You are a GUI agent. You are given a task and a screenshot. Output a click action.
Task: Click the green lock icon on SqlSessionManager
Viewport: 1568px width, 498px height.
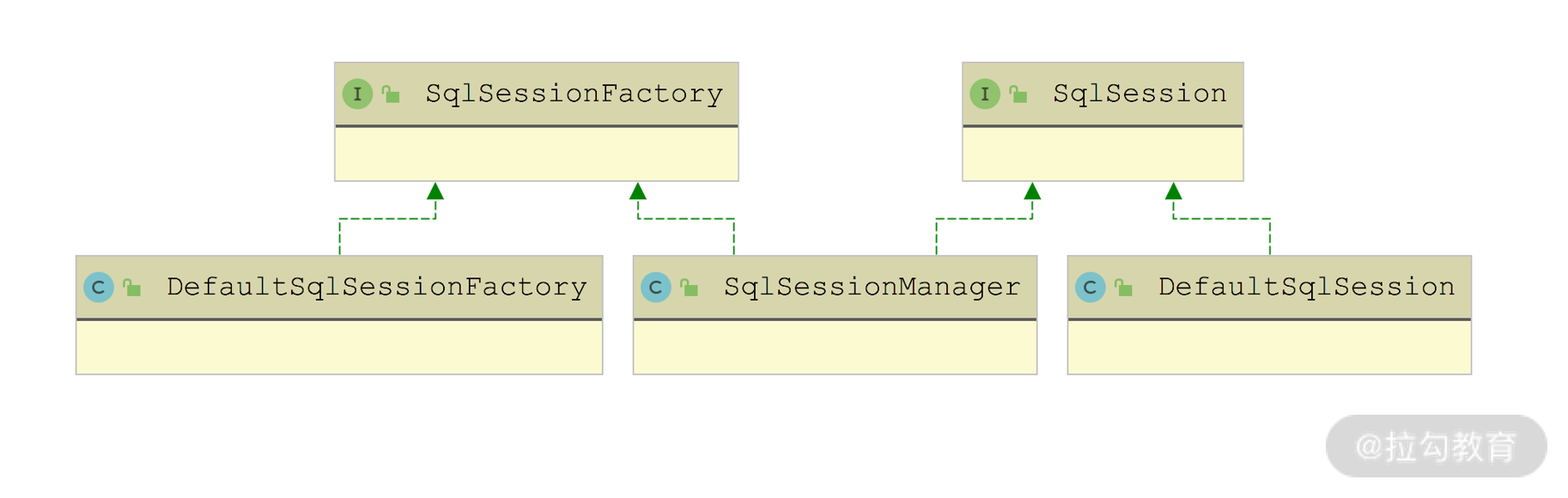689,287
